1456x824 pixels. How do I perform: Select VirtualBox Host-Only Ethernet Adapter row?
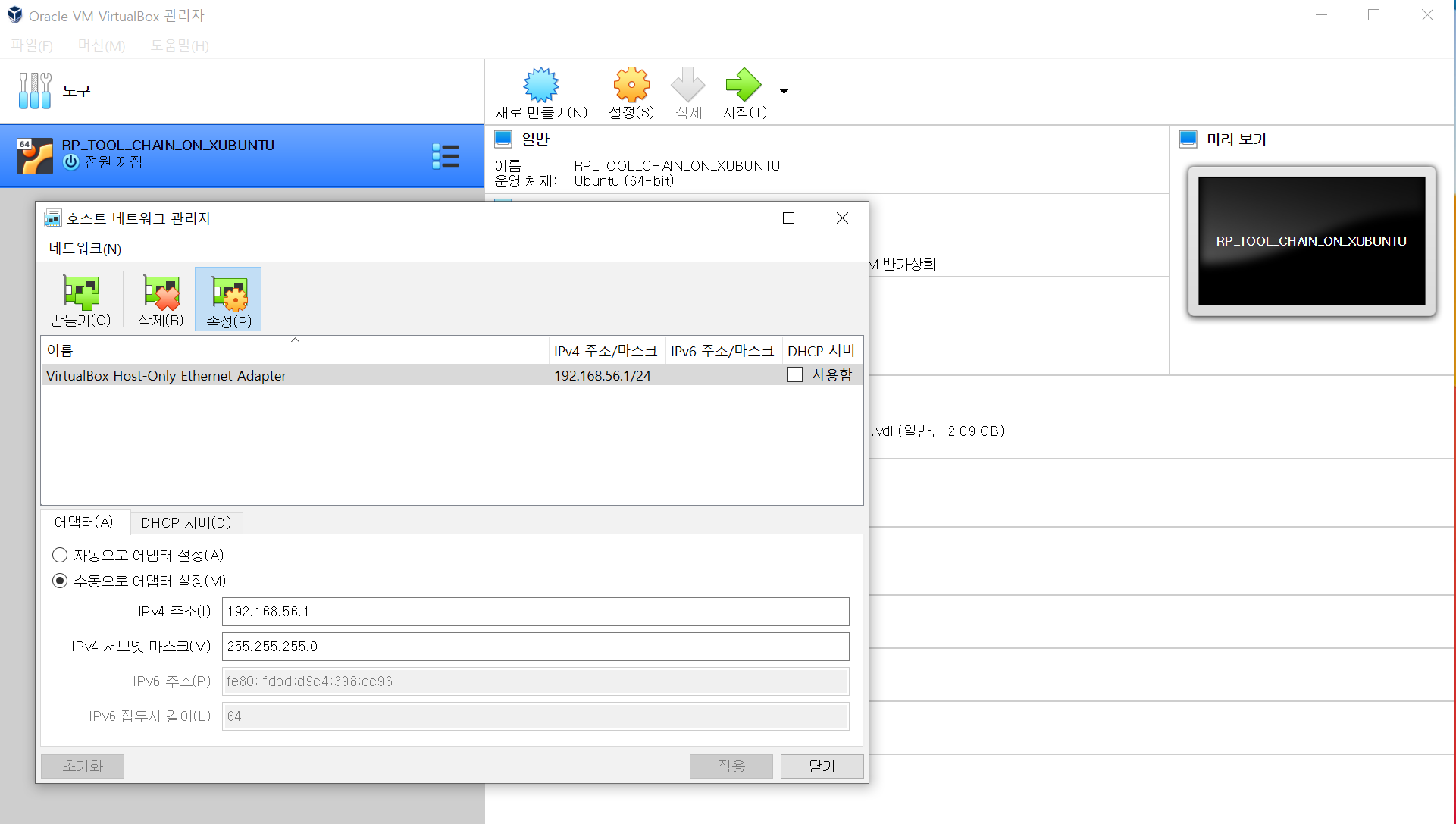[452, 375]
